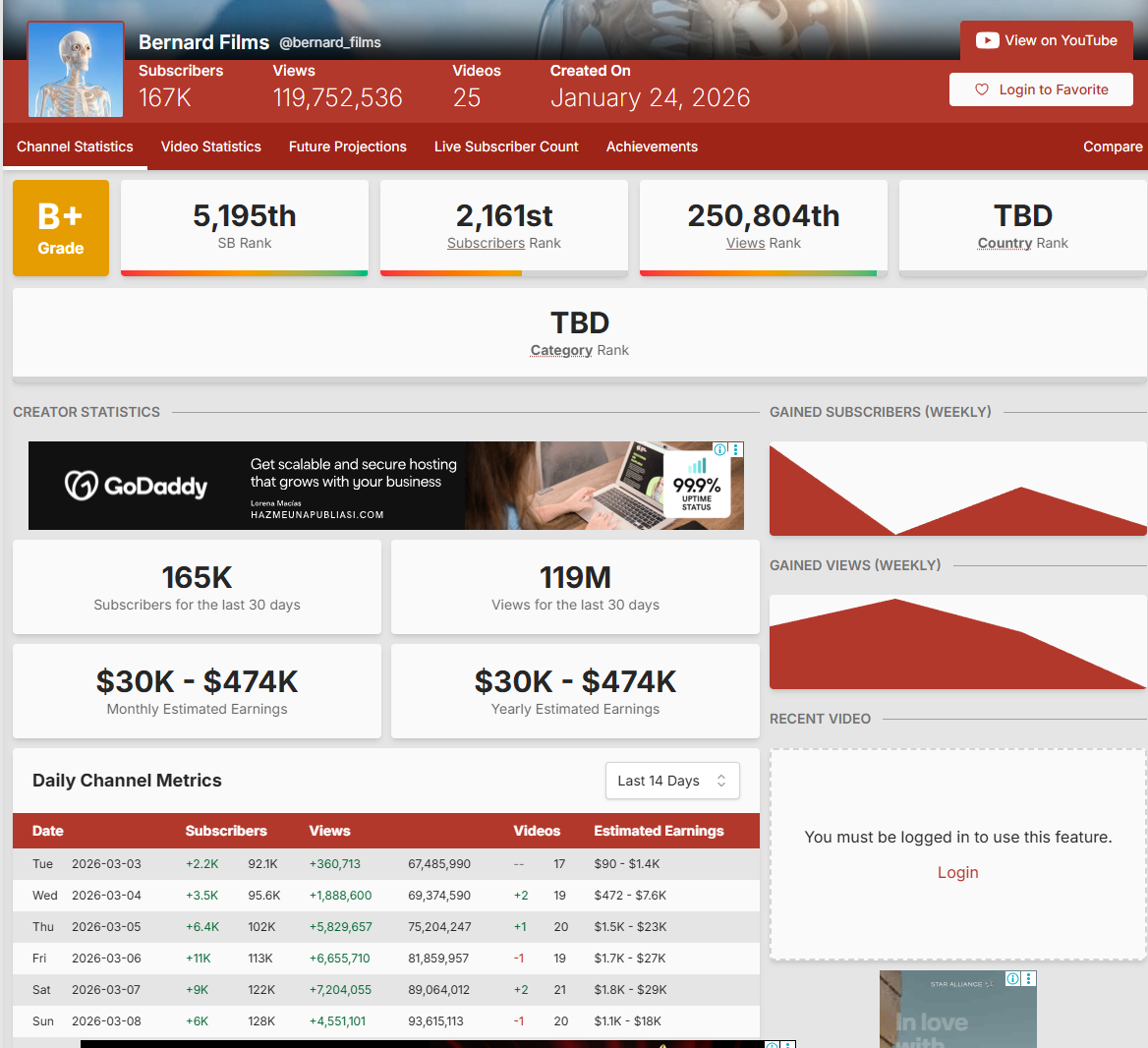This screenshot has width=1148, height=1048.
Task: Click the GoDaddy ad info icon
Action: coord(720,449)
